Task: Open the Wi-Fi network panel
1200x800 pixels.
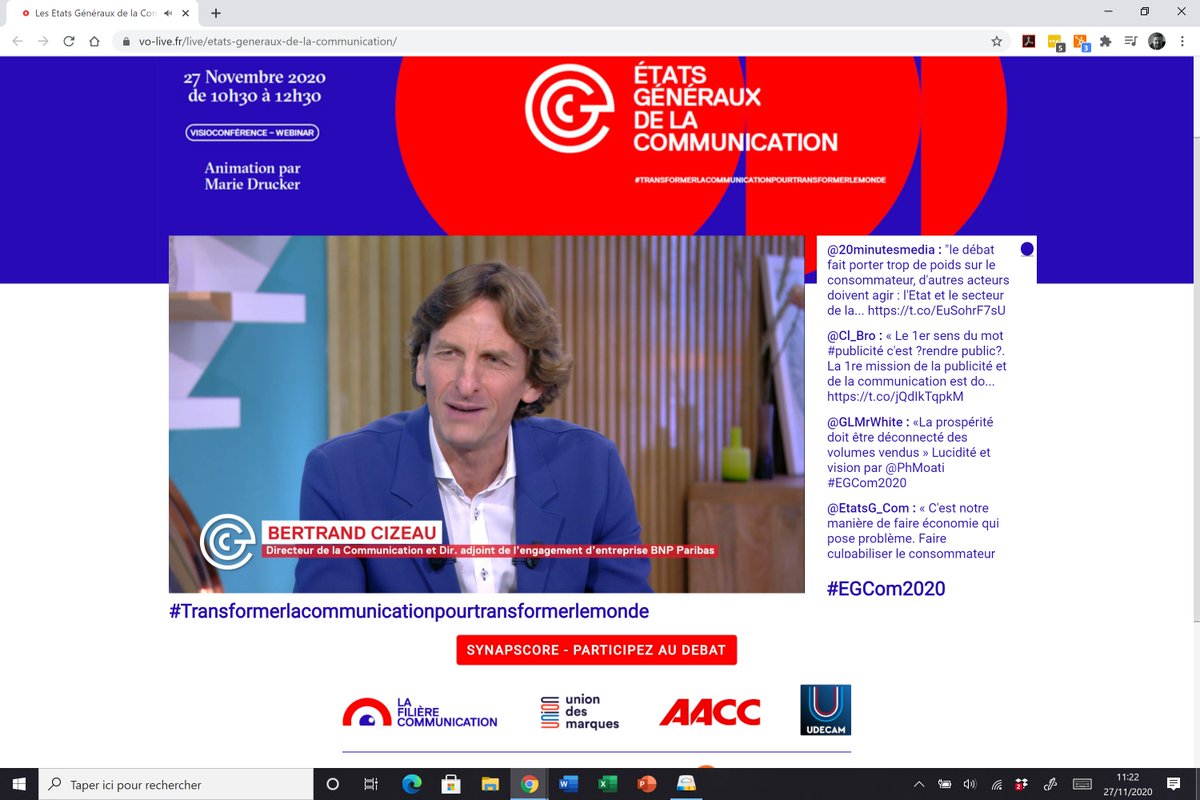Action: (996, 784)
